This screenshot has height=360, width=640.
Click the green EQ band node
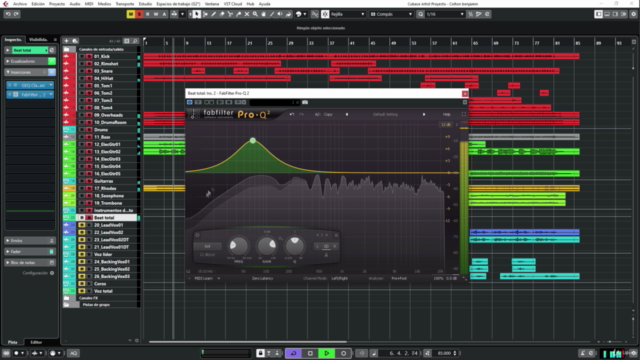253,140
